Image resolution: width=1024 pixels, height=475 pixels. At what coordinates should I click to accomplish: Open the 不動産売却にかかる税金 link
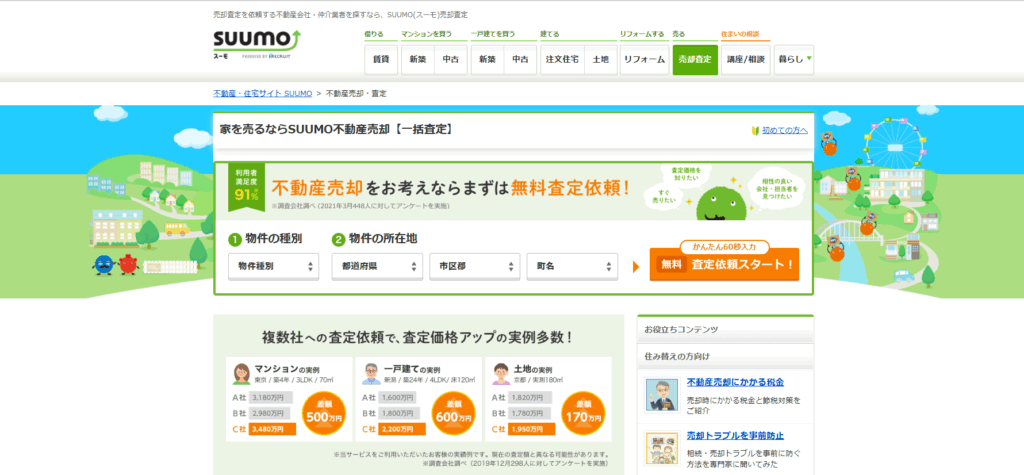point(735,382)
